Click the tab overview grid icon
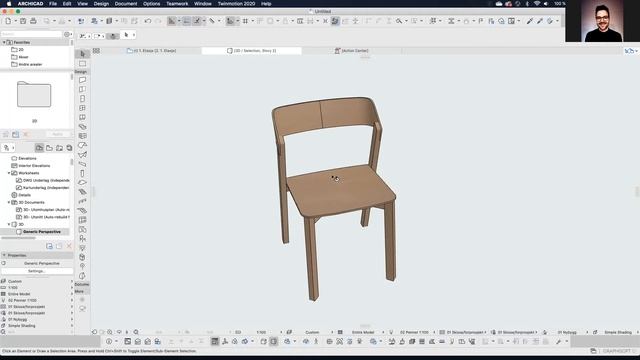Image resolution: width=640 pixels, height=360 pixels. [96, 51]
